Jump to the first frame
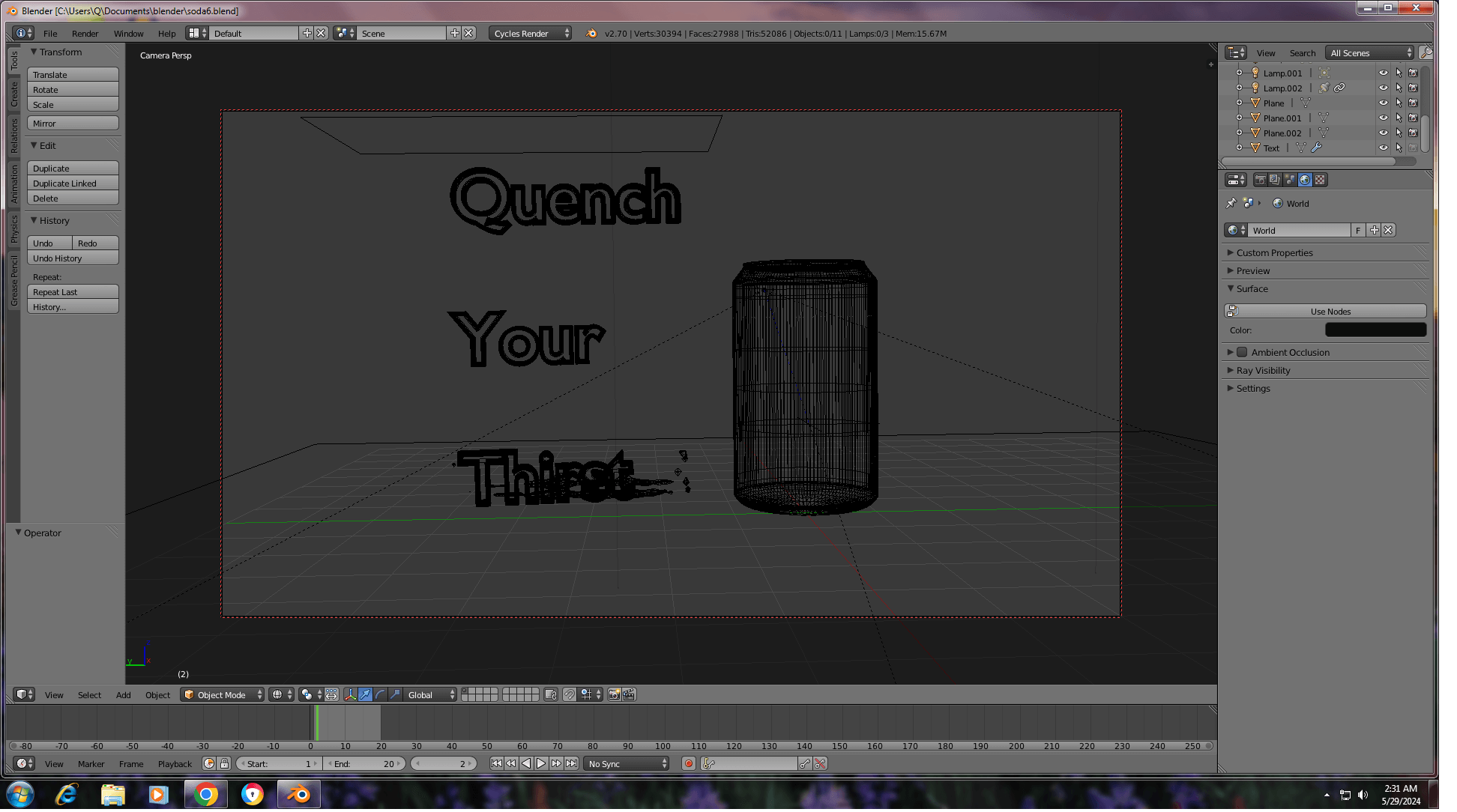Image resolution: width=1457 pixels, height=812 pixels. tap(496, 764)
